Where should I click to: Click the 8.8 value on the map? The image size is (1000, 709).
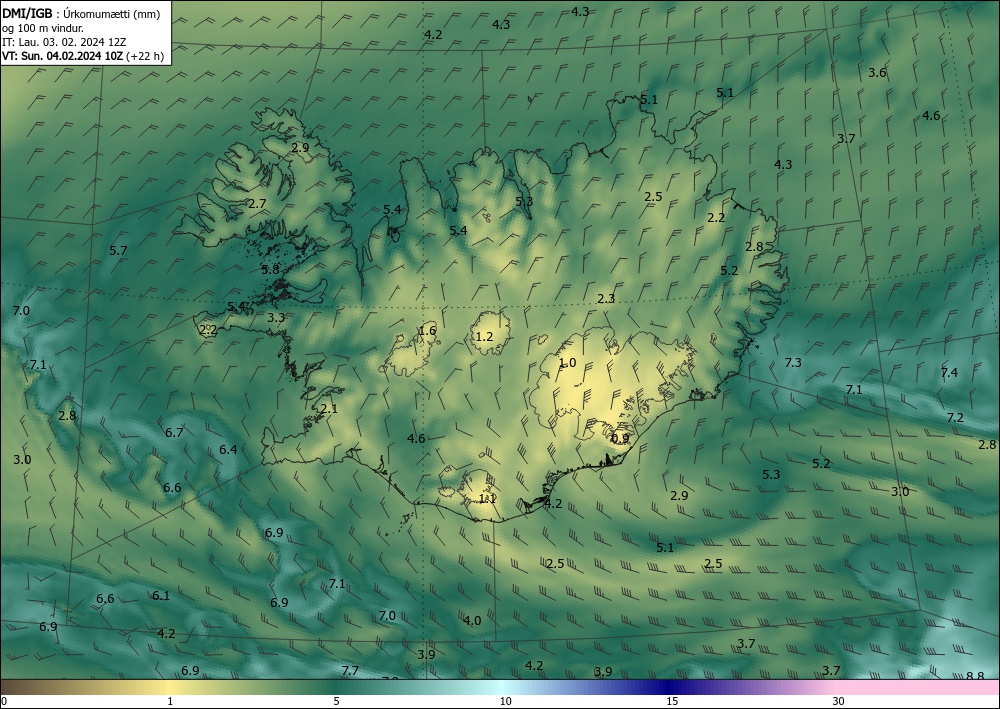(x=974, y=676)
